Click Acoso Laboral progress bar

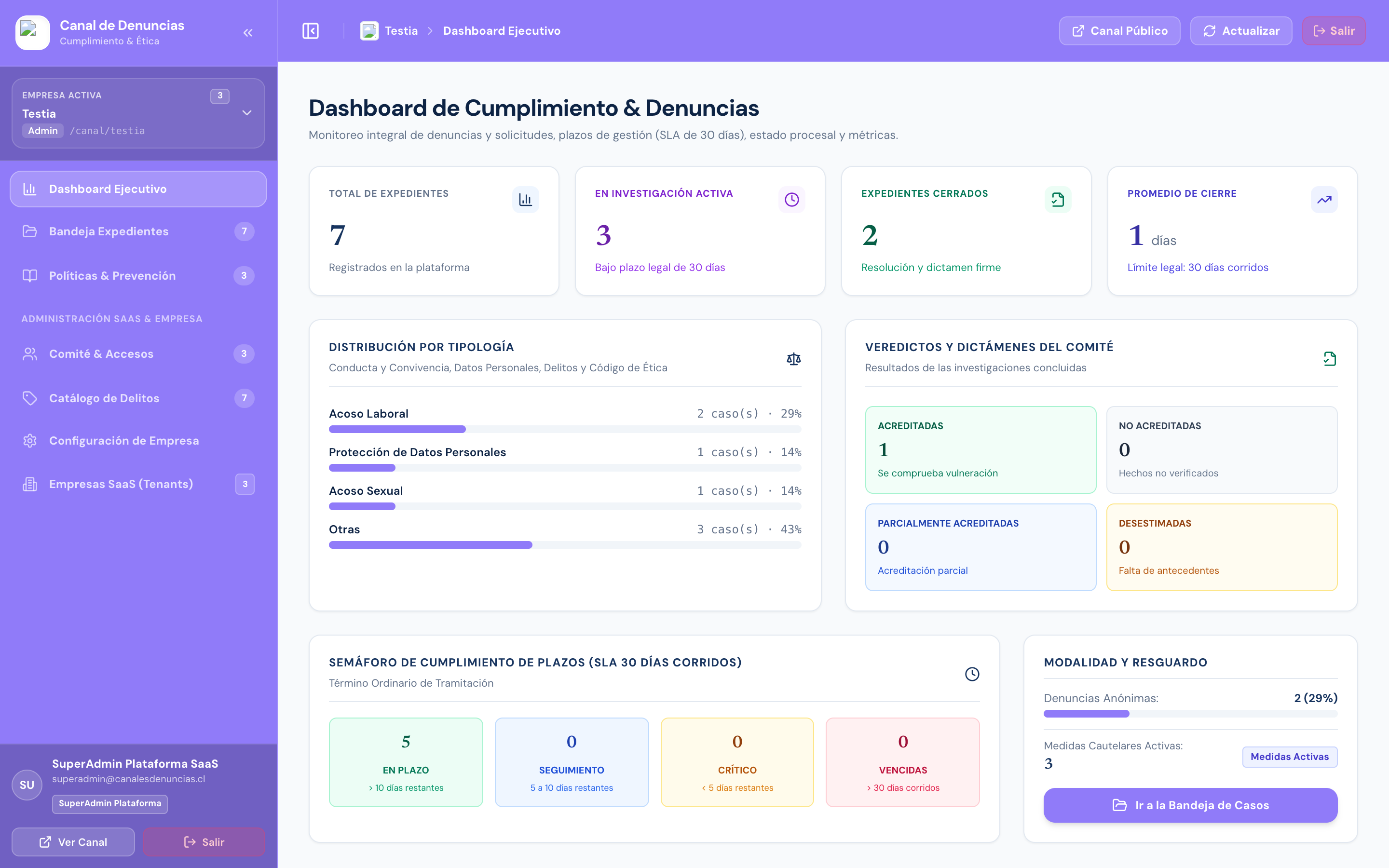(x=565, y=429)
